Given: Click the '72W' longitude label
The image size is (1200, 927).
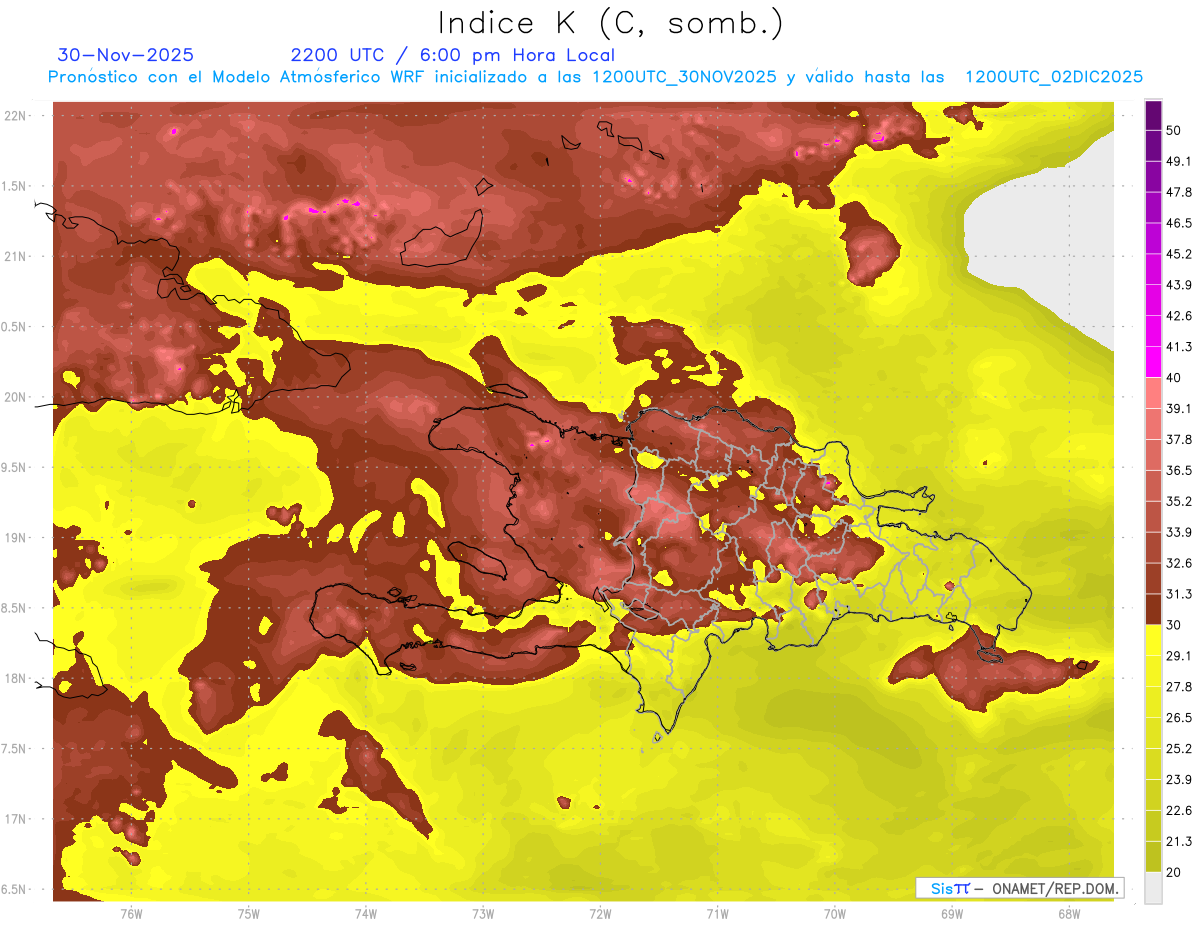Looking at the screenshot, I should tap(600, 914).
